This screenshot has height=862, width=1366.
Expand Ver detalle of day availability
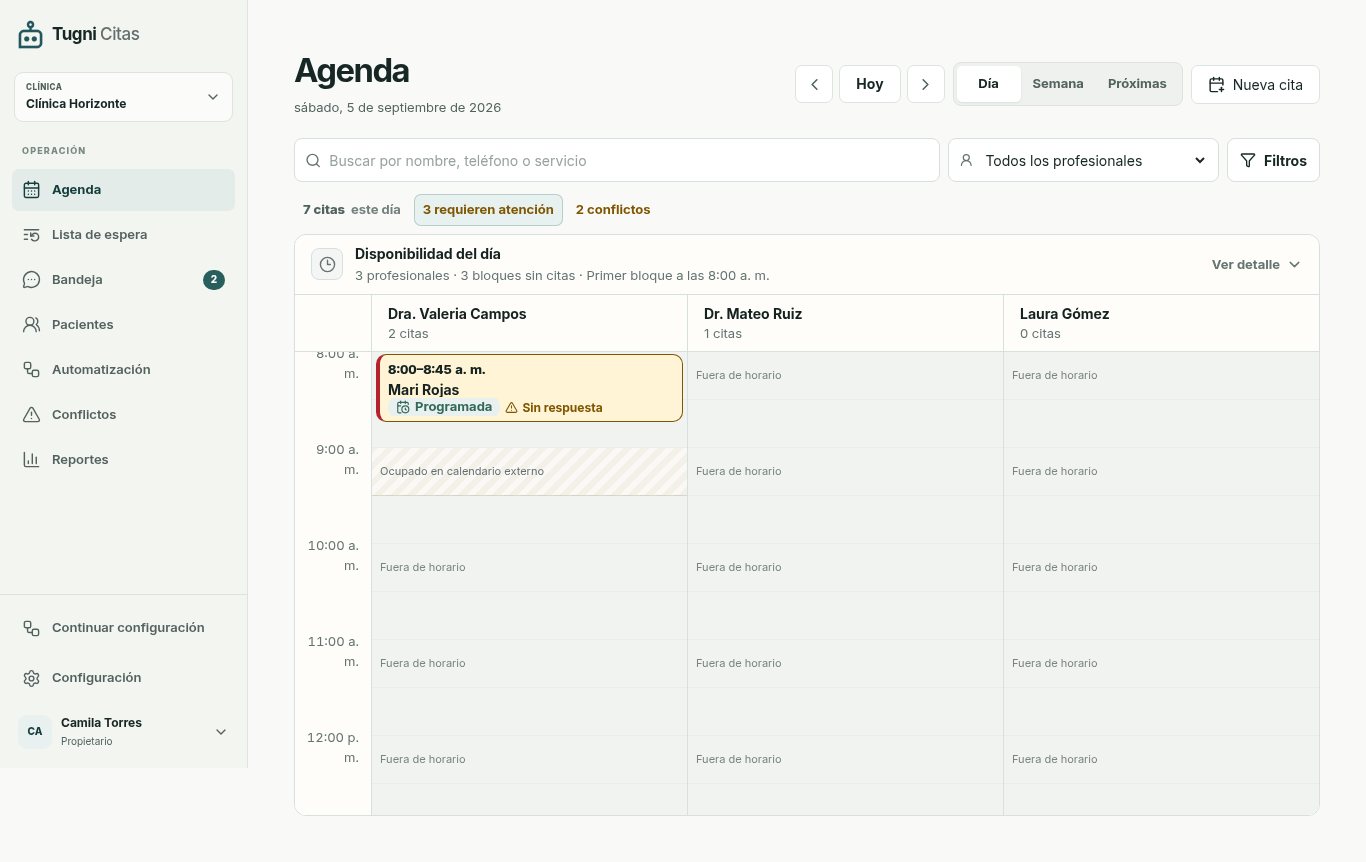point(1256,264)
